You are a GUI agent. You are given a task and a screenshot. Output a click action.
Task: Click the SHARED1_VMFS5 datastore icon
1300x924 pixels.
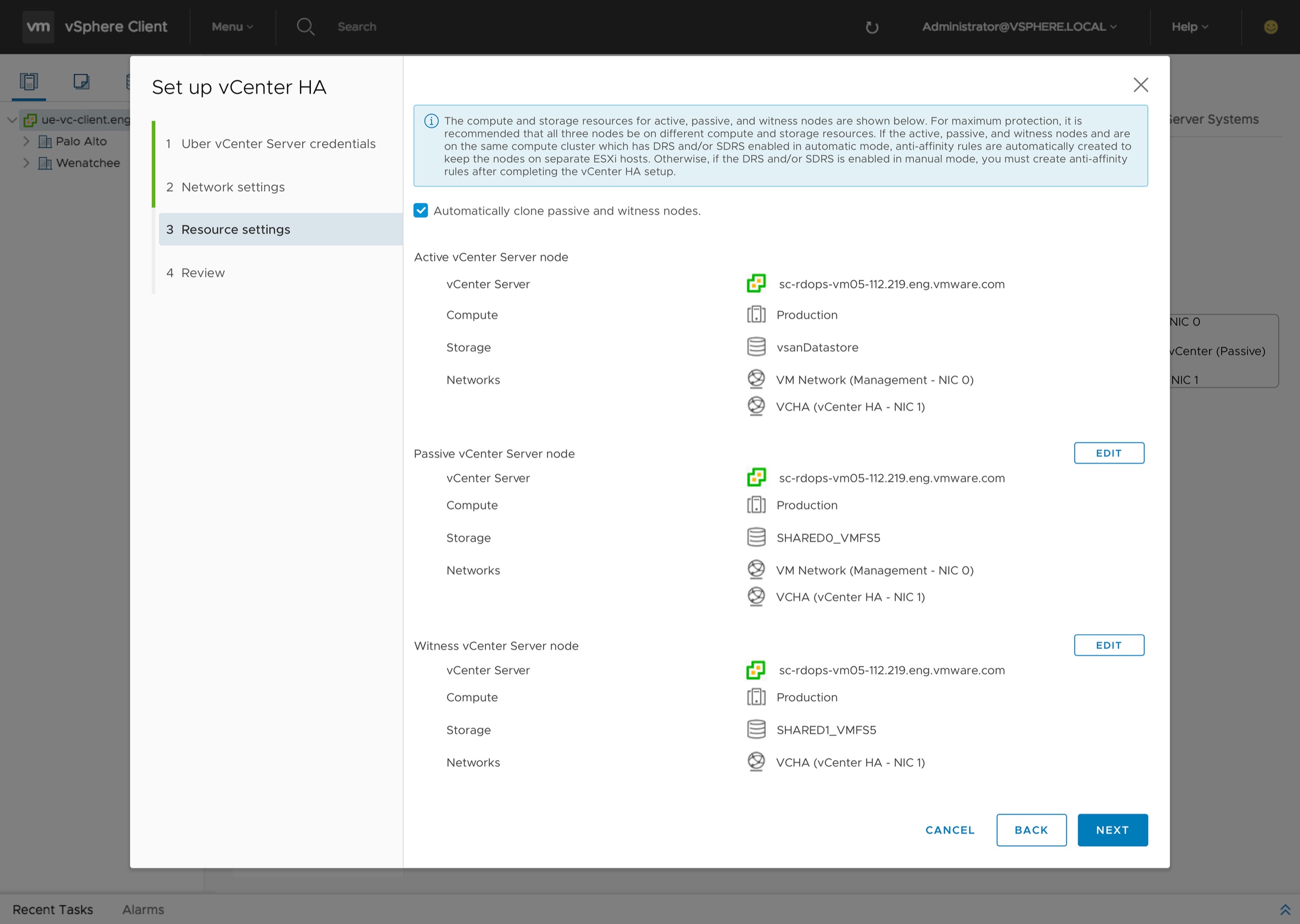click(756, 730)
